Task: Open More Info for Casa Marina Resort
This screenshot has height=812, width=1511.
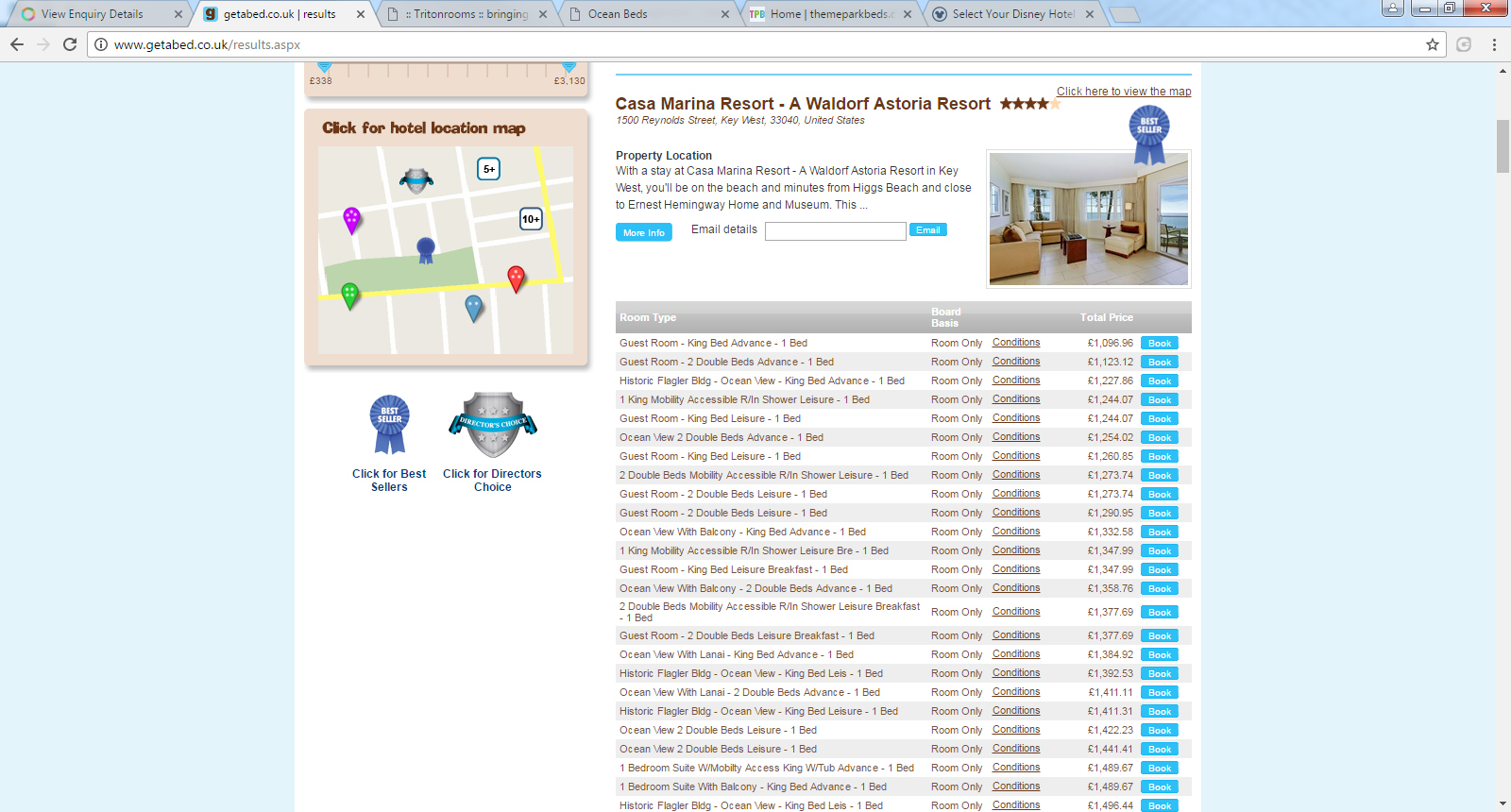Action: coord(644,232)
